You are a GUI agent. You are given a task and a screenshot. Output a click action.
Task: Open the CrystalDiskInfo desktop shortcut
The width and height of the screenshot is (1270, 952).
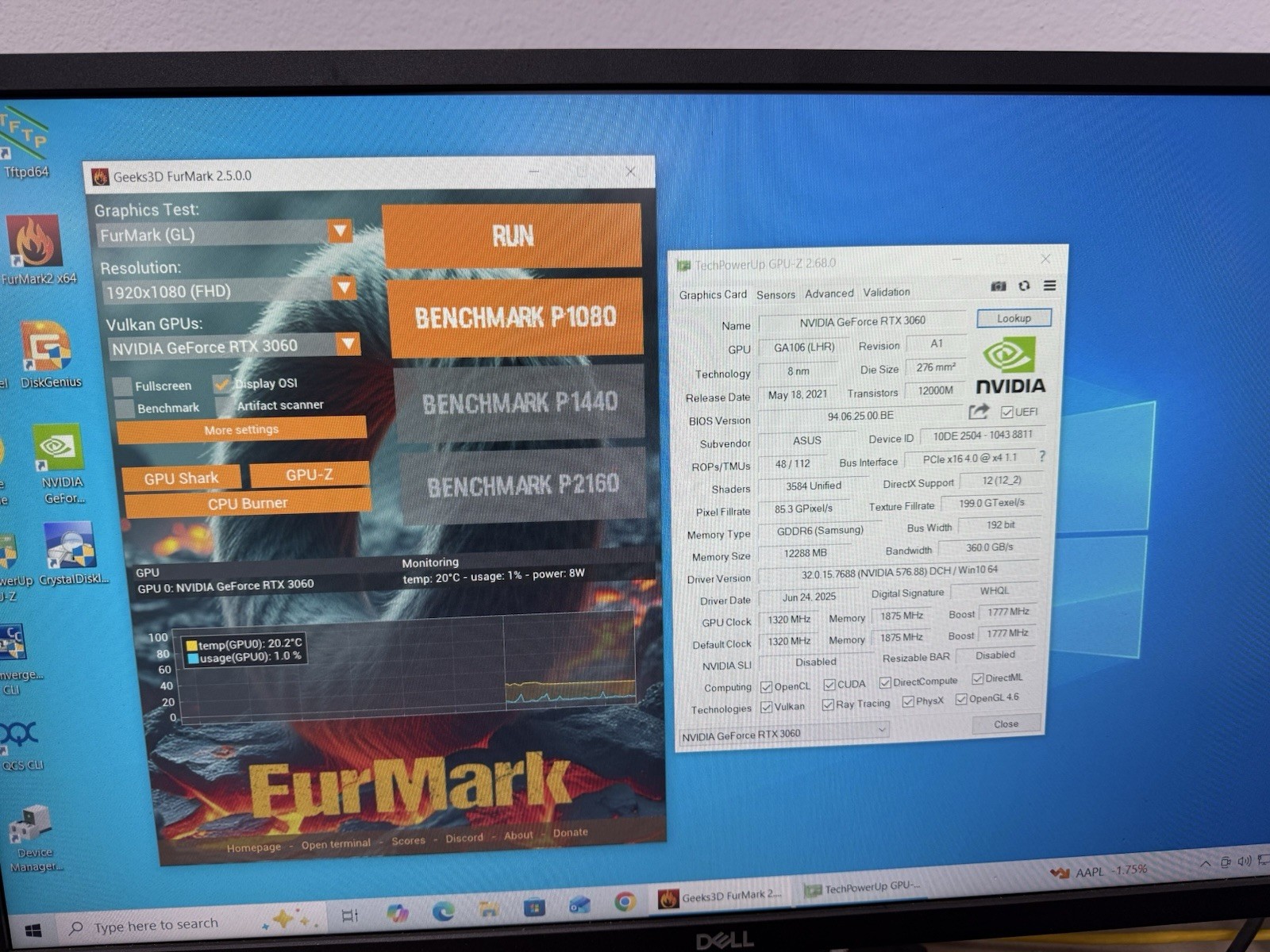(71, 553)
